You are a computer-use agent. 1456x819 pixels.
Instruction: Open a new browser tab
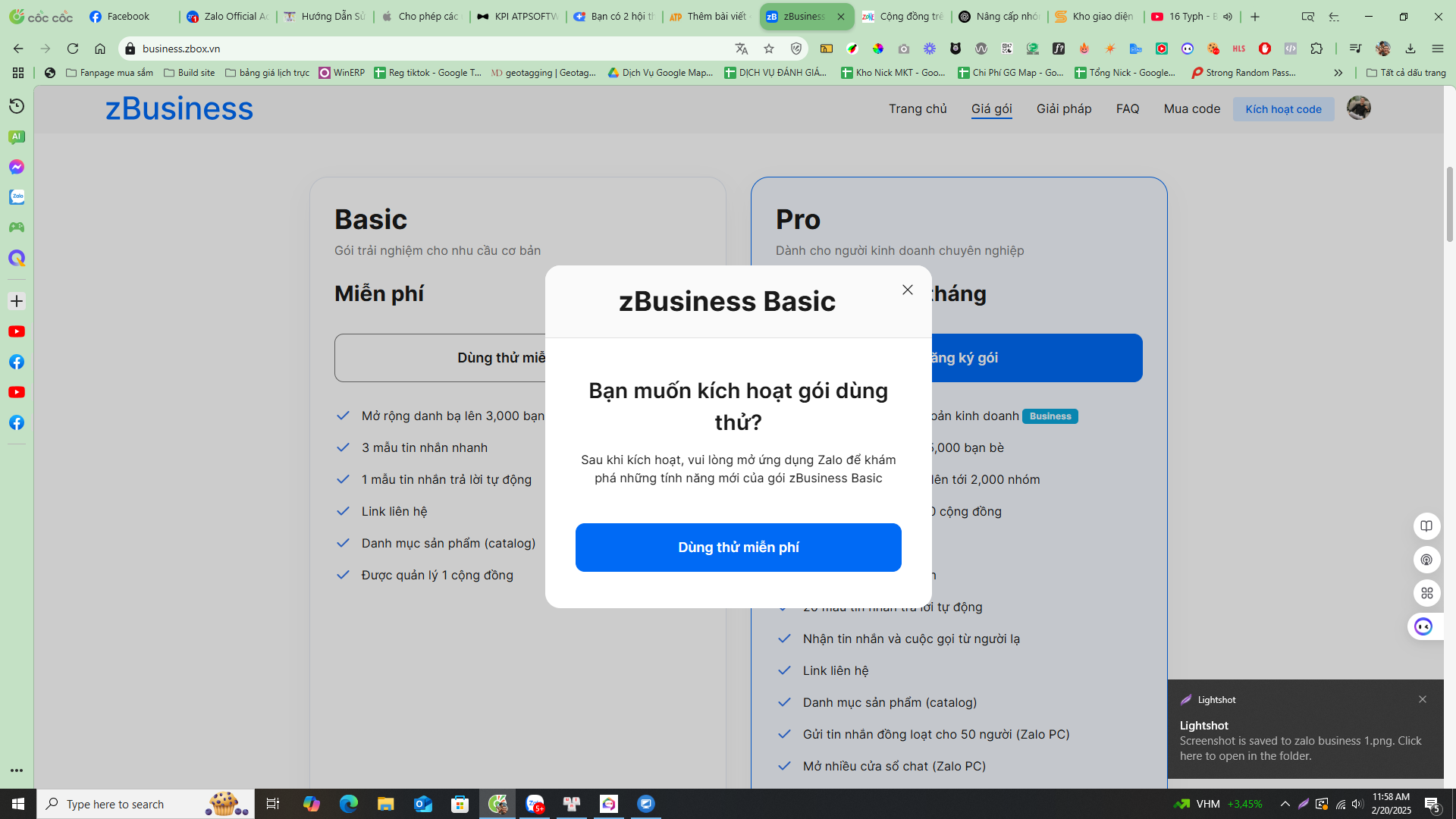pos(1255,16)
